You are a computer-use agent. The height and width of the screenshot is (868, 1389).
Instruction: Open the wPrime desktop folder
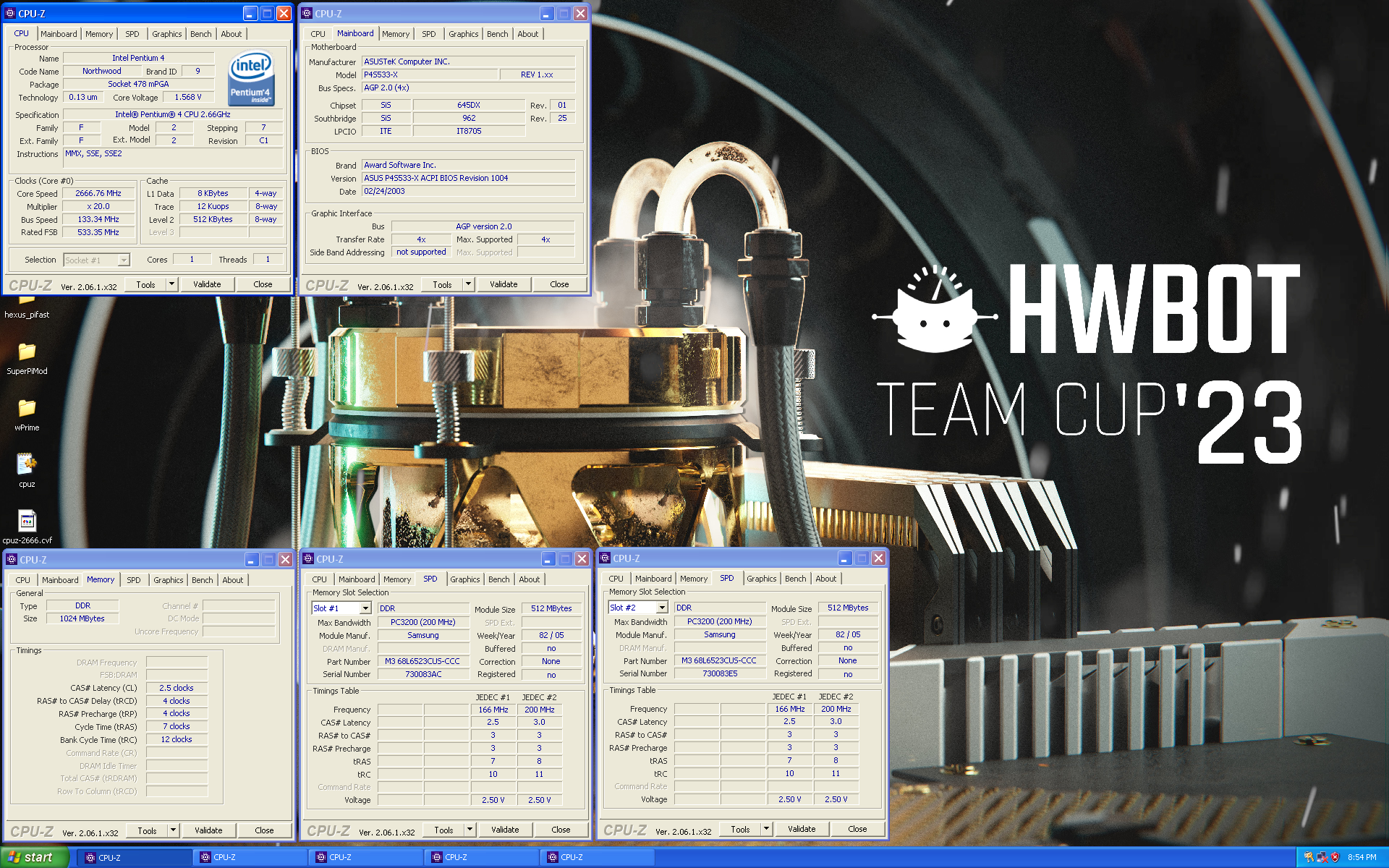[27, 409]
